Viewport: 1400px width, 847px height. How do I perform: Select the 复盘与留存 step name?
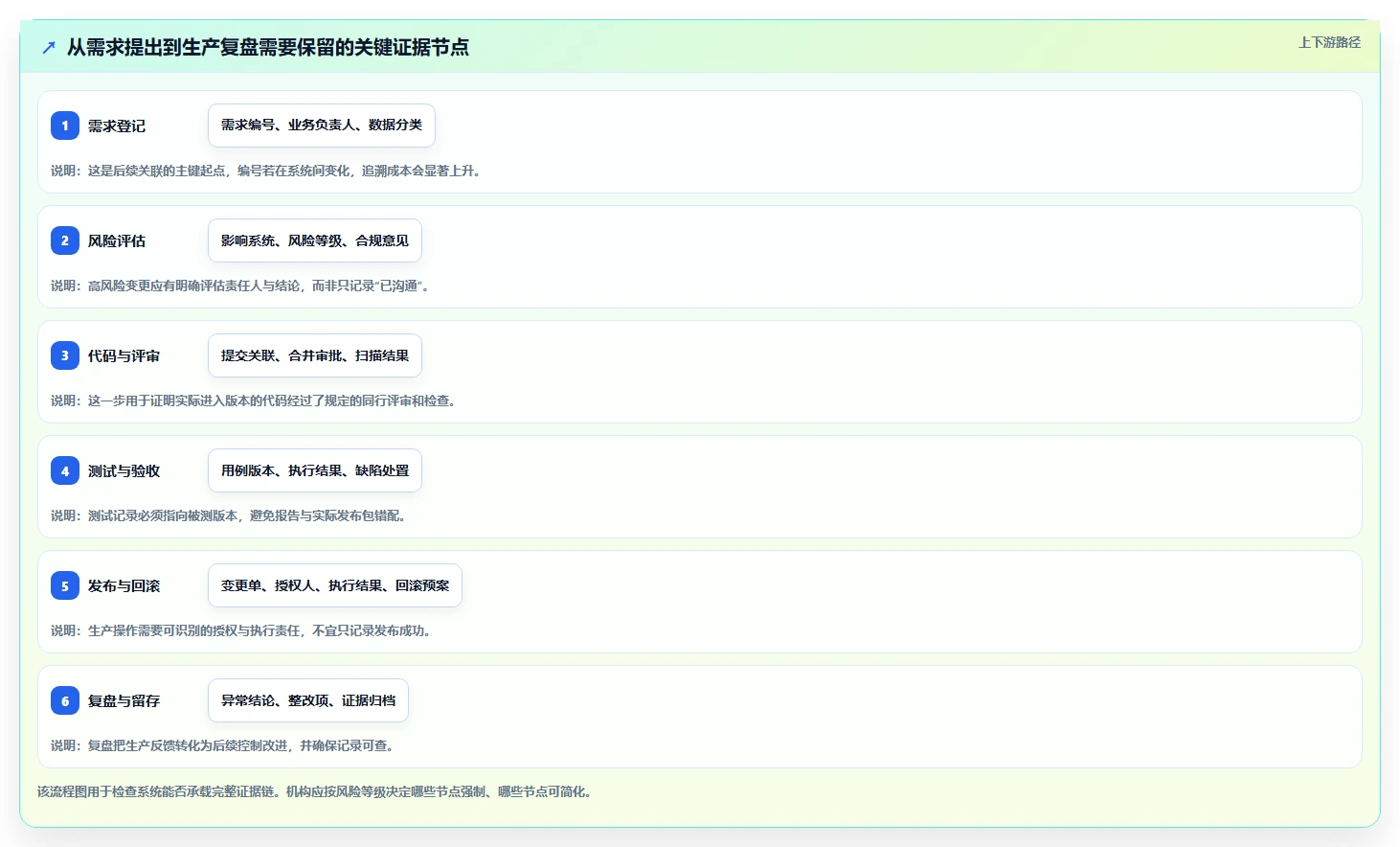click(x=124, y=700)
